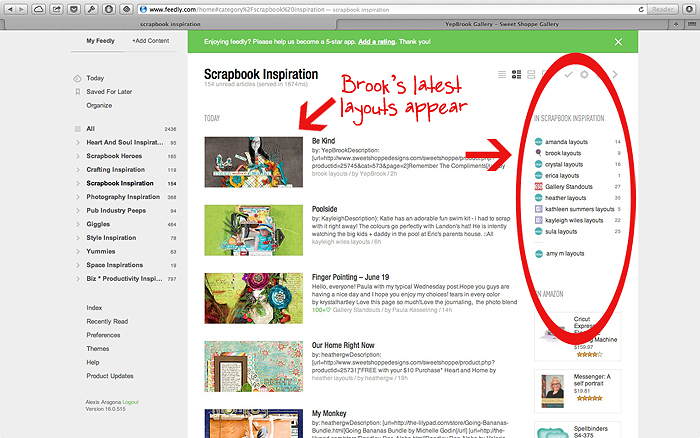Expand Photography Inspiration category arrow
Screen dimensions: 700x438
pos(78,197)
